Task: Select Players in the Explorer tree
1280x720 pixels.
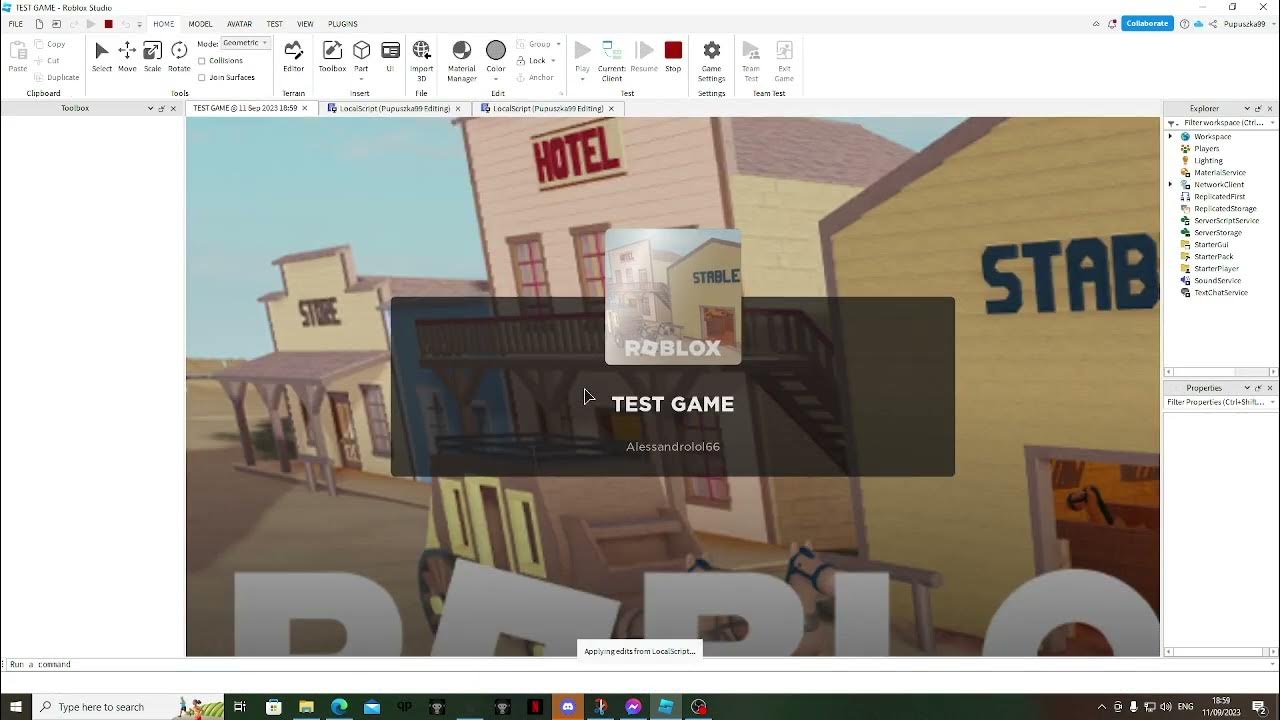Action: [x=1206, y=149]
